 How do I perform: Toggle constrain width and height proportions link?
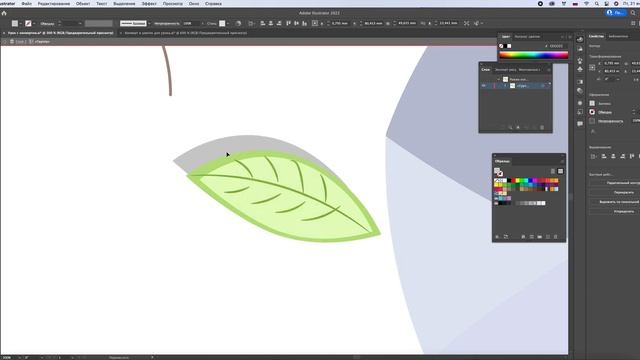(x=423, y=23)
